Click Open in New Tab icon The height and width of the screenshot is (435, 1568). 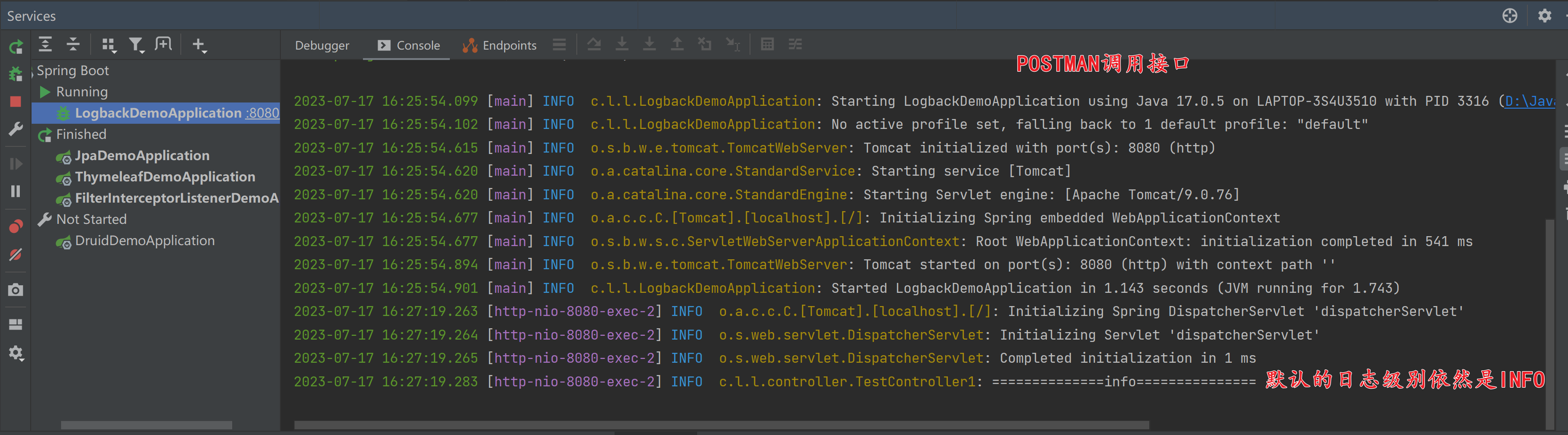[x=163, y=44]
